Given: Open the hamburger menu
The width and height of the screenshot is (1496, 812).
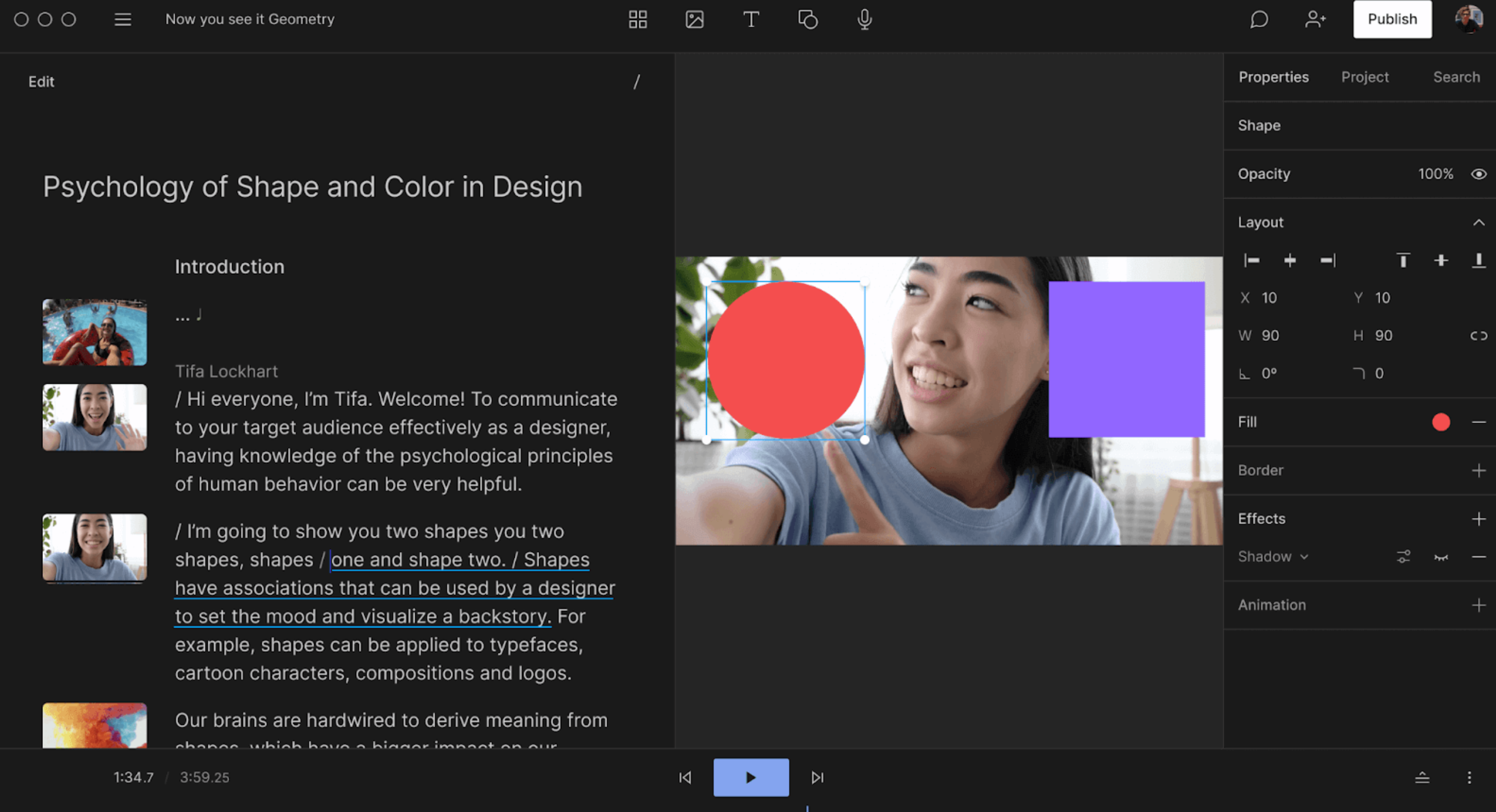Looking at the screenshot, I should point(123,19).
